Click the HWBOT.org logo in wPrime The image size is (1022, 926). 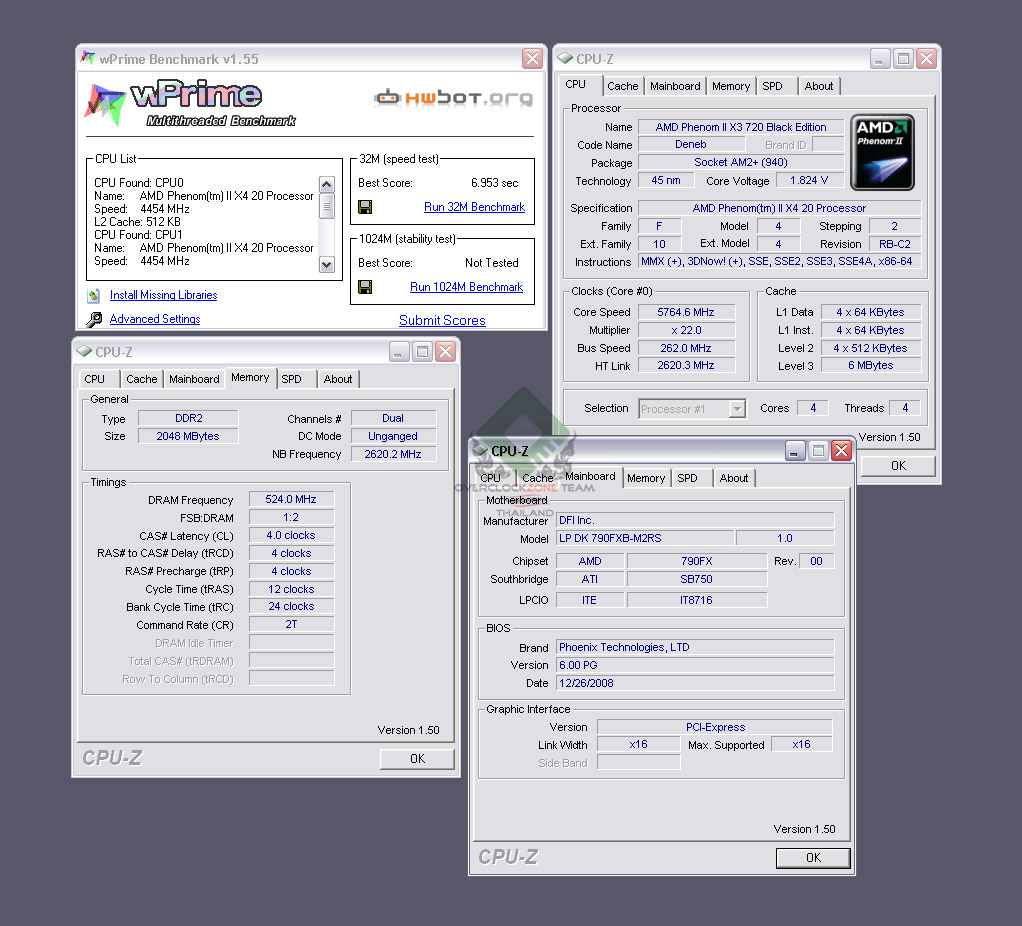click(x=453, y=98)
